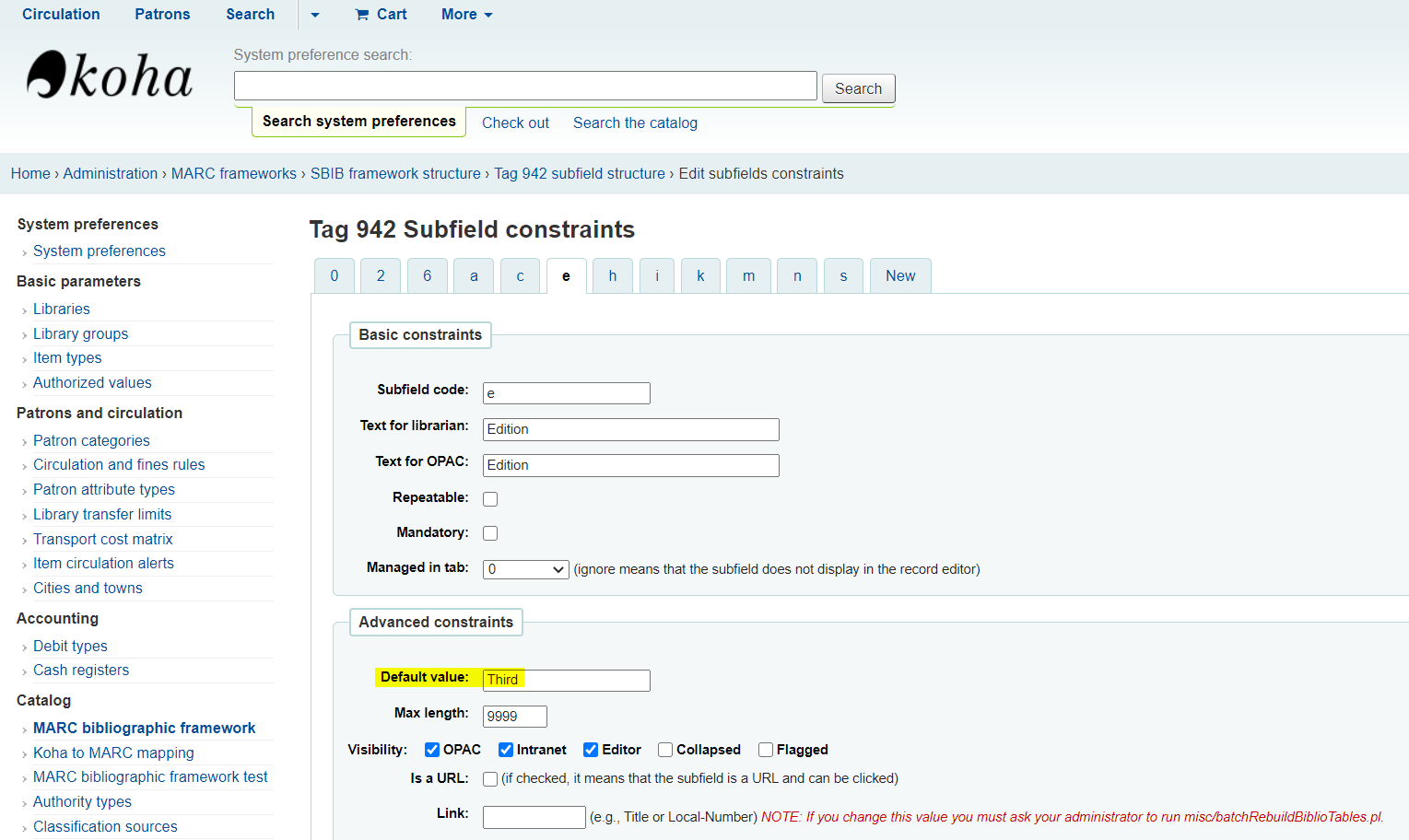Open Item circulation alerts link

(103, 563)
